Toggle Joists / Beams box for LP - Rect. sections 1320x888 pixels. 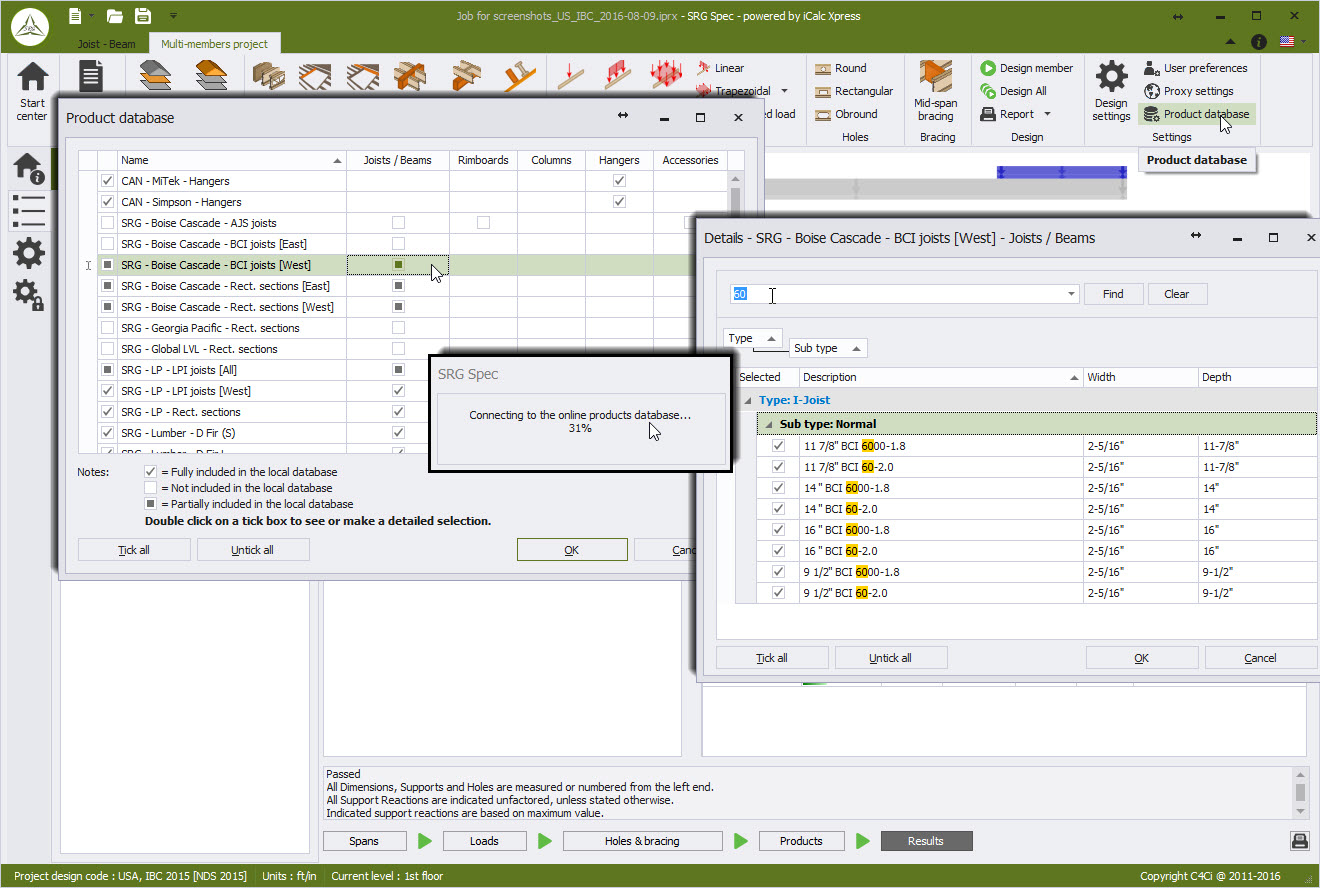398,412
